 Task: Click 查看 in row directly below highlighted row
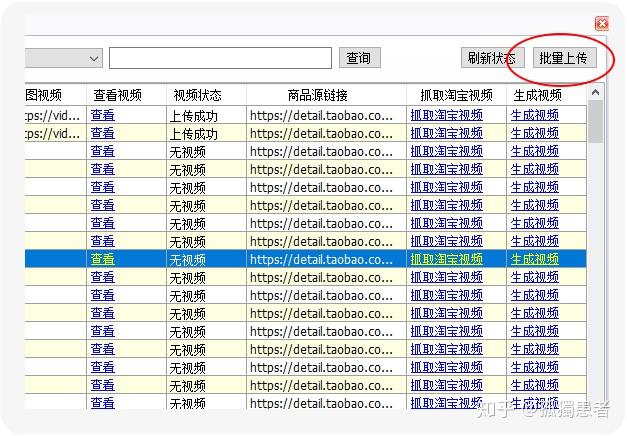(x=102, y=277)
